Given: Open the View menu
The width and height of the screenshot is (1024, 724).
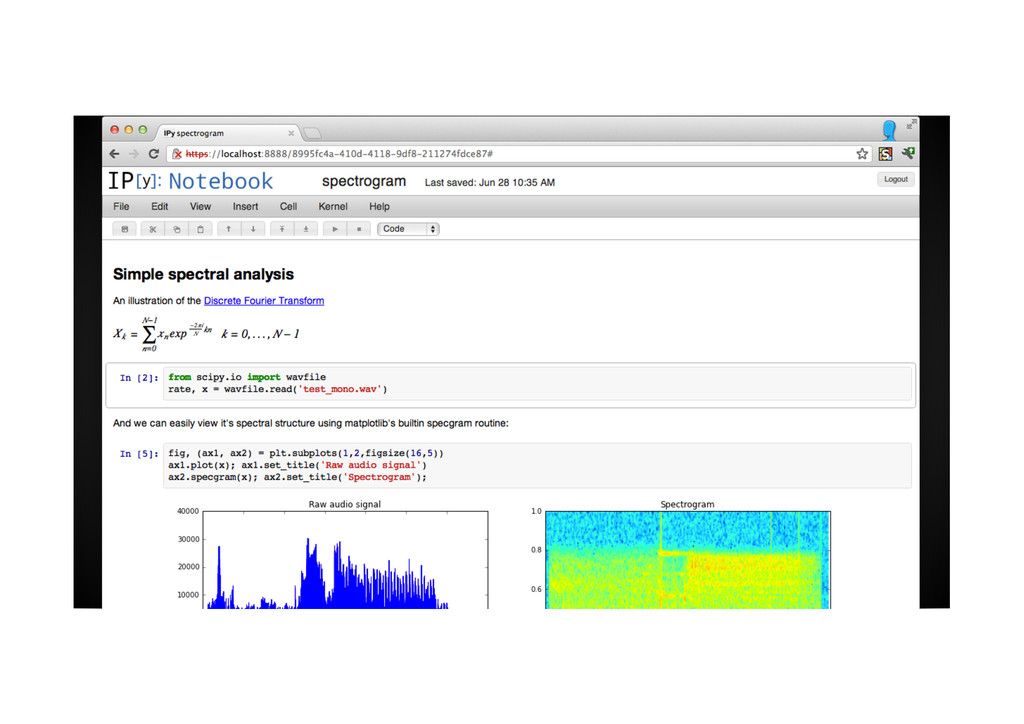Looking at the screenshot, I should click(x=200, y=206).
